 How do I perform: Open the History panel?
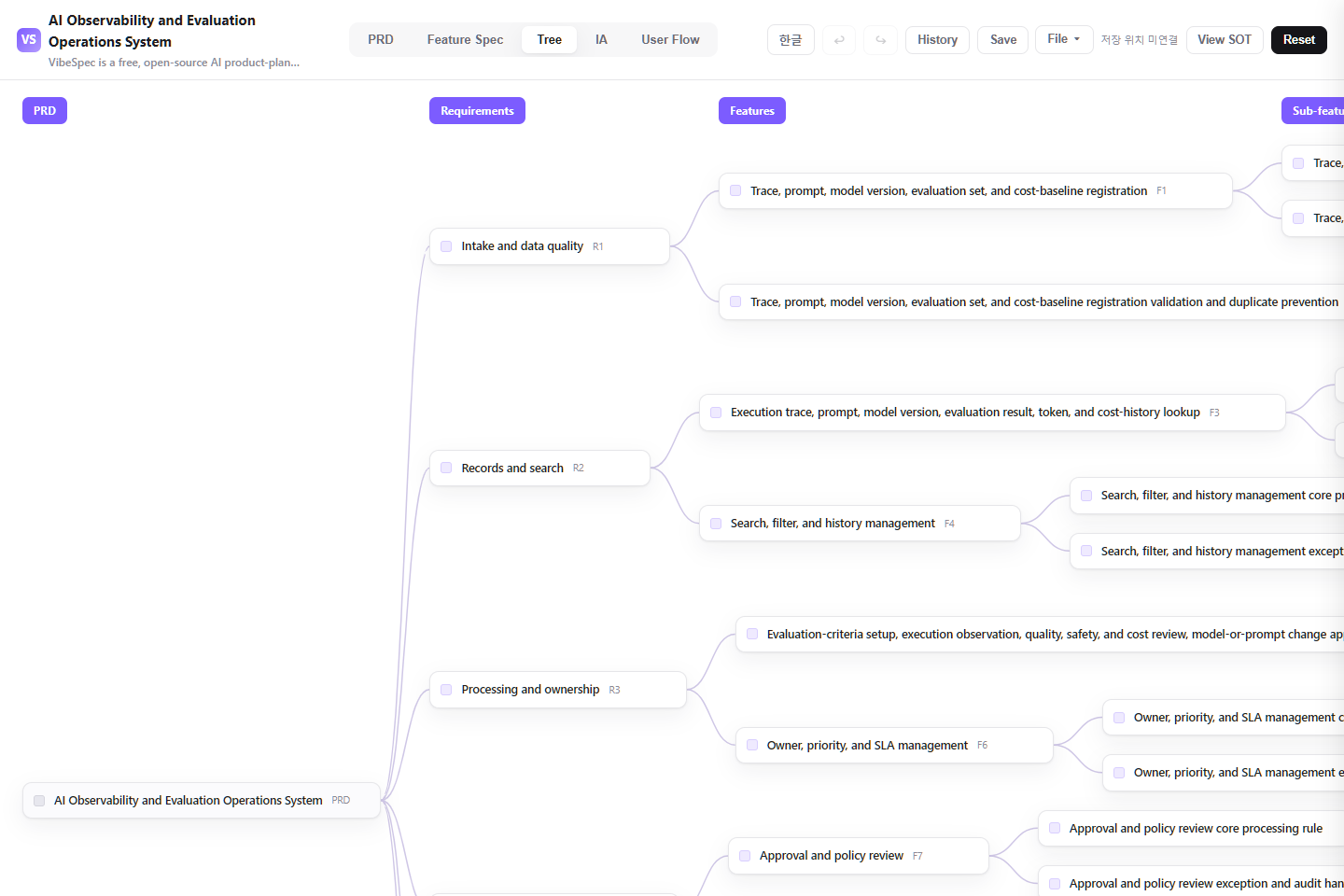[937, 40]
